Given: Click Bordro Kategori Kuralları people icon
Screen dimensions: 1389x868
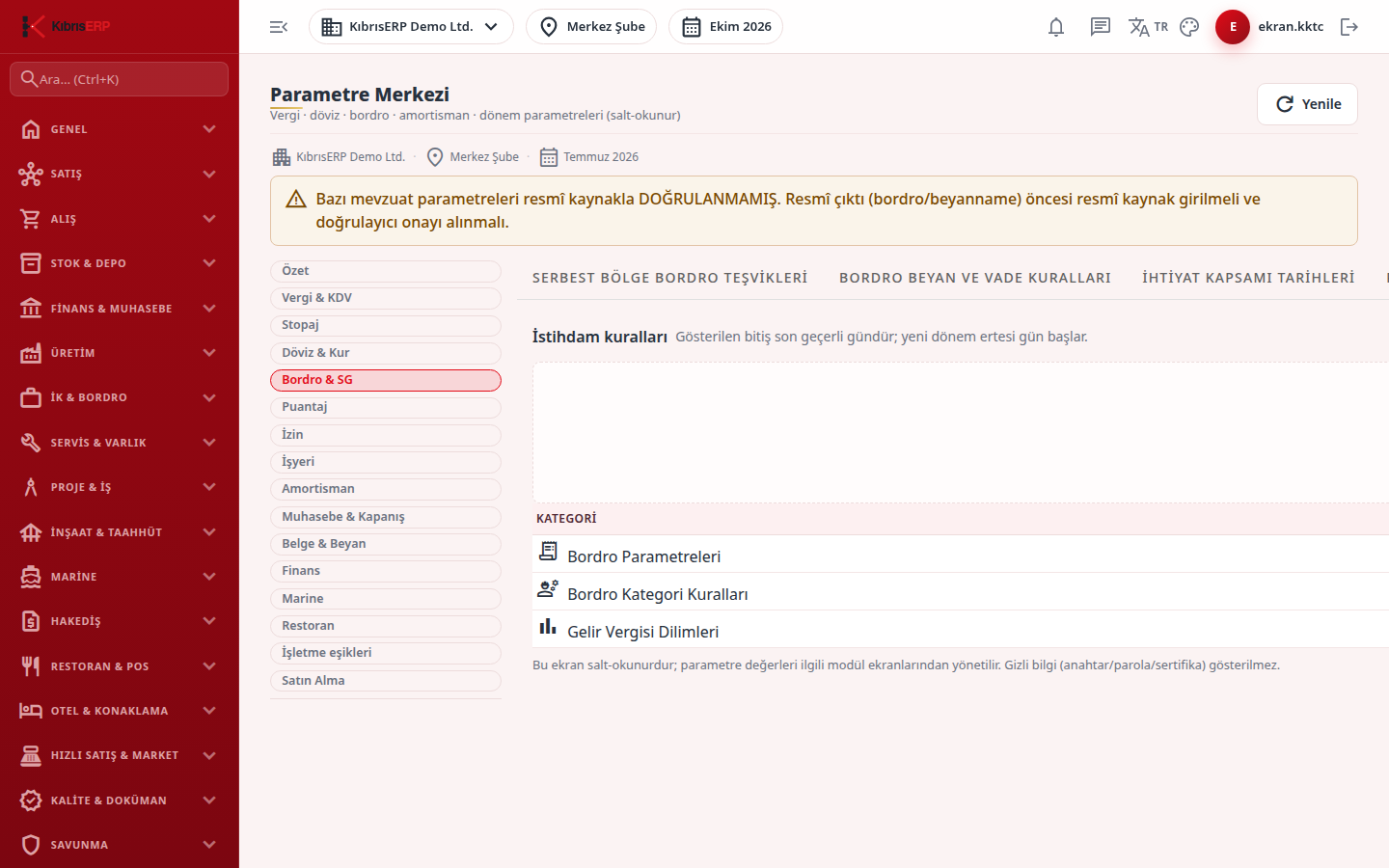Looking at the screenshot, I should coord(548,589).
